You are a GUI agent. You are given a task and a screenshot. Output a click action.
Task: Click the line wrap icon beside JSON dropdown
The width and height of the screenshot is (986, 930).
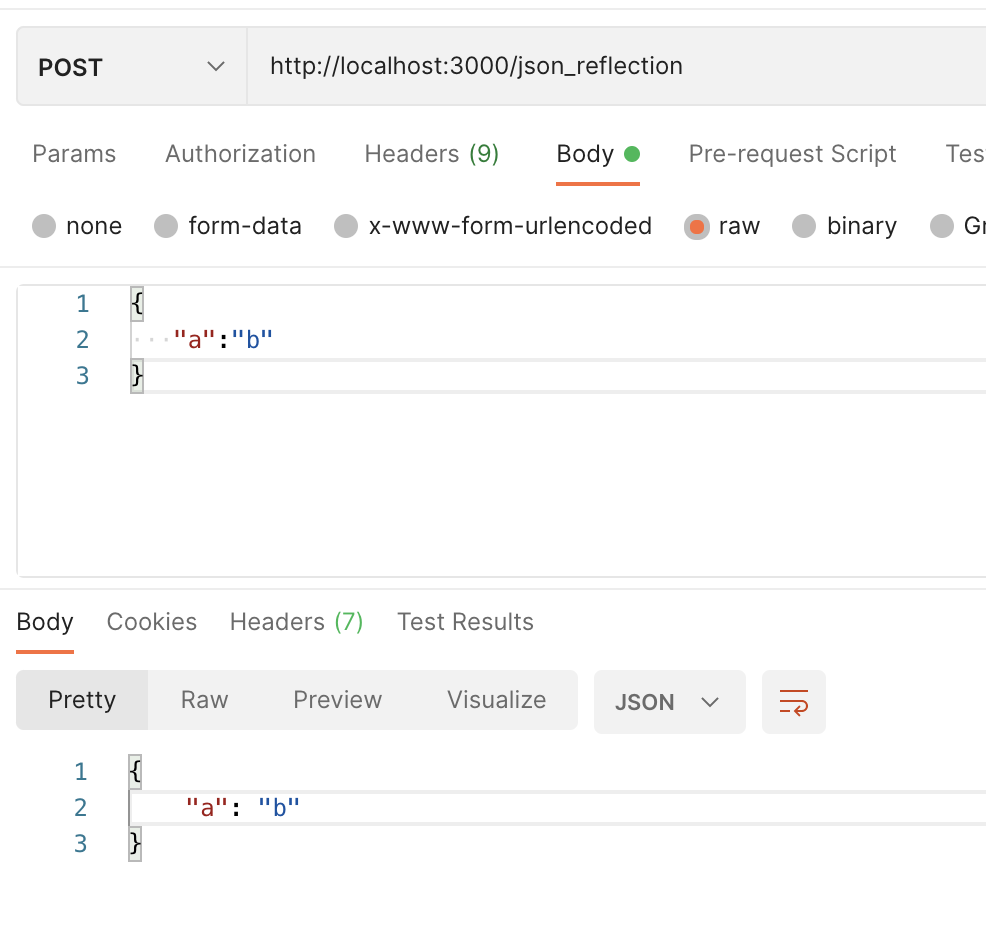pos(793,701)
